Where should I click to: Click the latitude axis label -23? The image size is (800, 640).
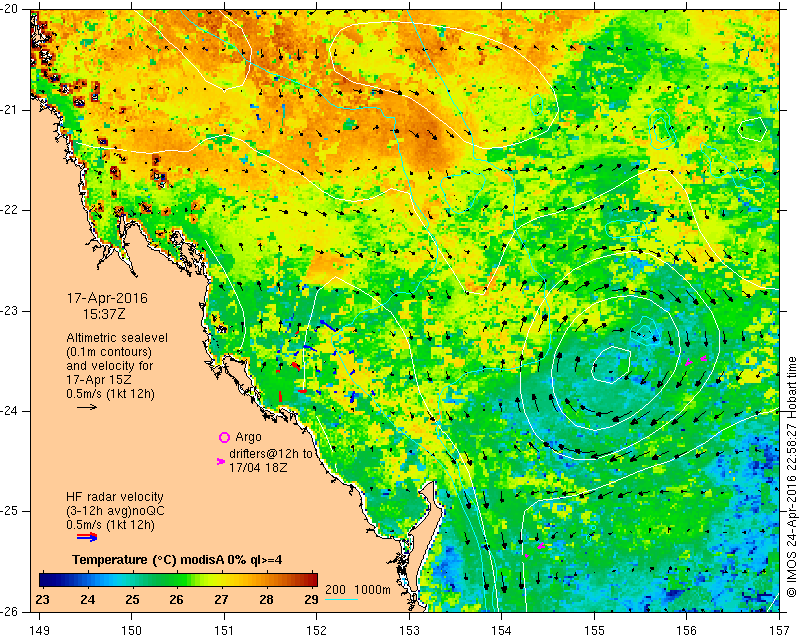pos(10,310)
